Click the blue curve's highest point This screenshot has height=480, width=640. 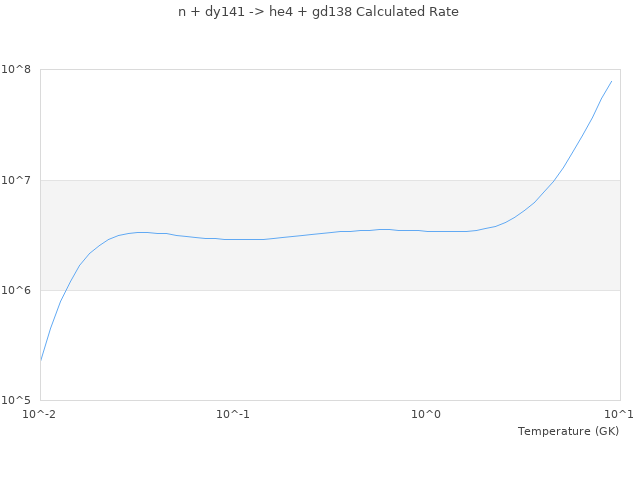point(612,81)
